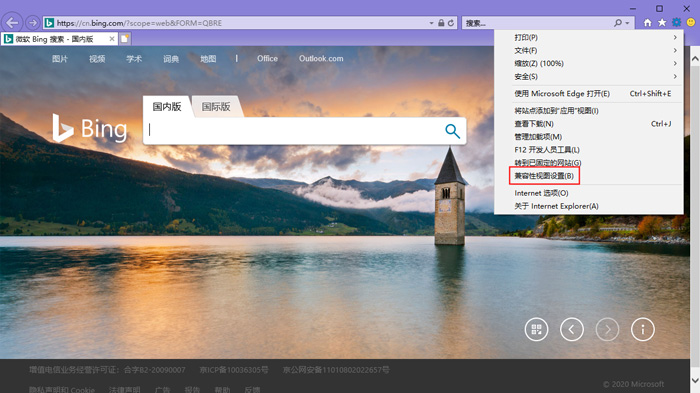The height and width of the screenshot is (393, 700).
Task: Open the Outlook.com link
Action: pyautogui.click(x=321, y=59)
